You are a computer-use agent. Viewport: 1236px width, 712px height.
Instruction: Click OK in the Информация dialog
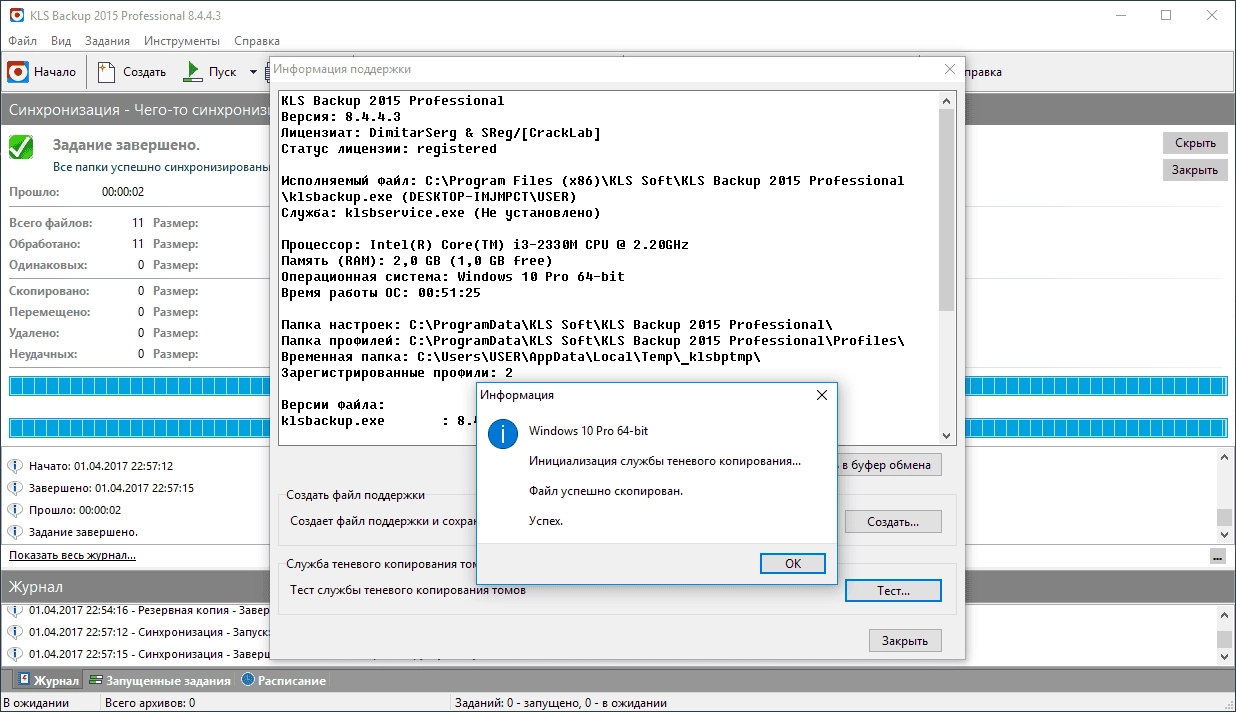click(x=793, y=563)
